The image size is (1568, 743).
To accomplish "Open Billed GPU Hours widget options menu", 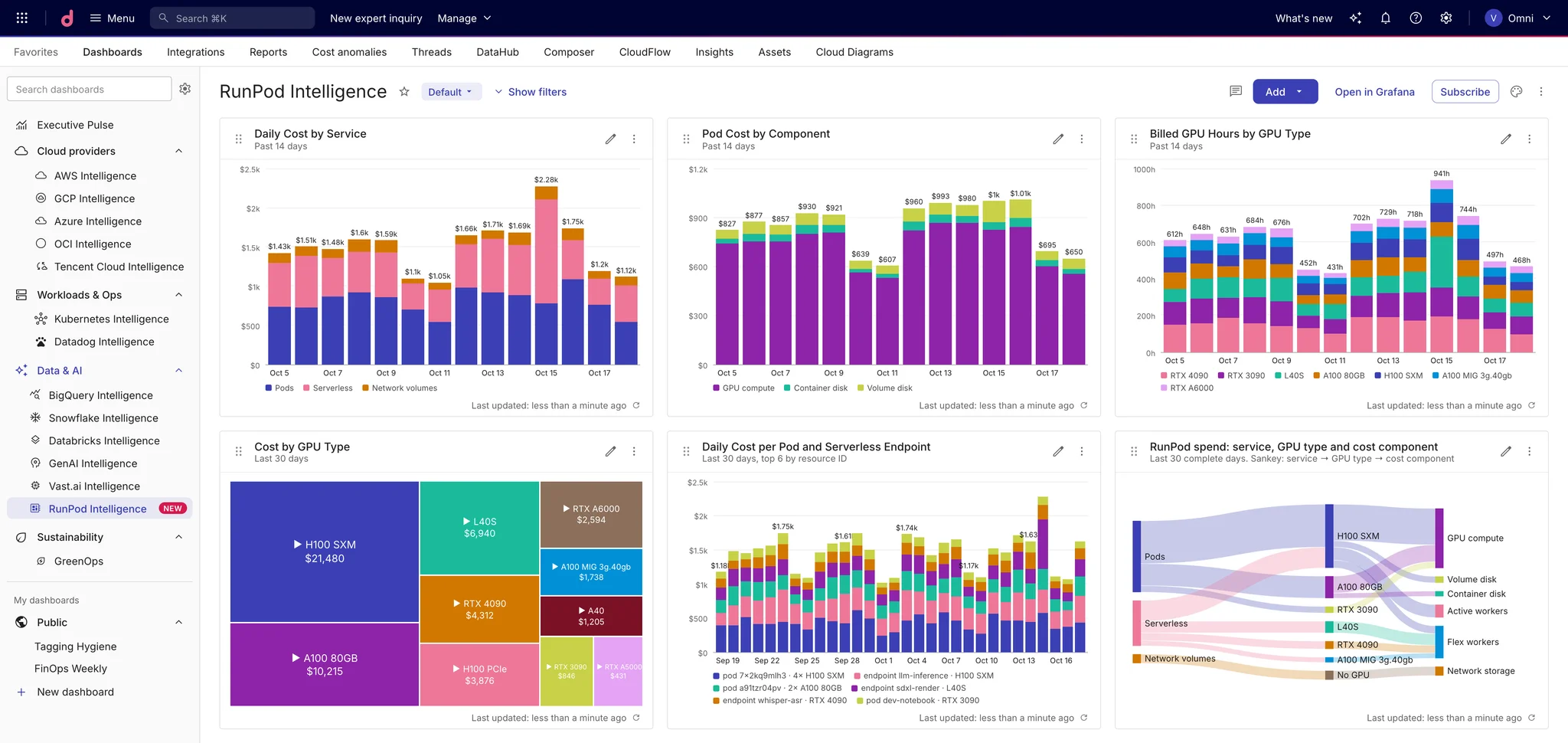I will click(1529, 139).
